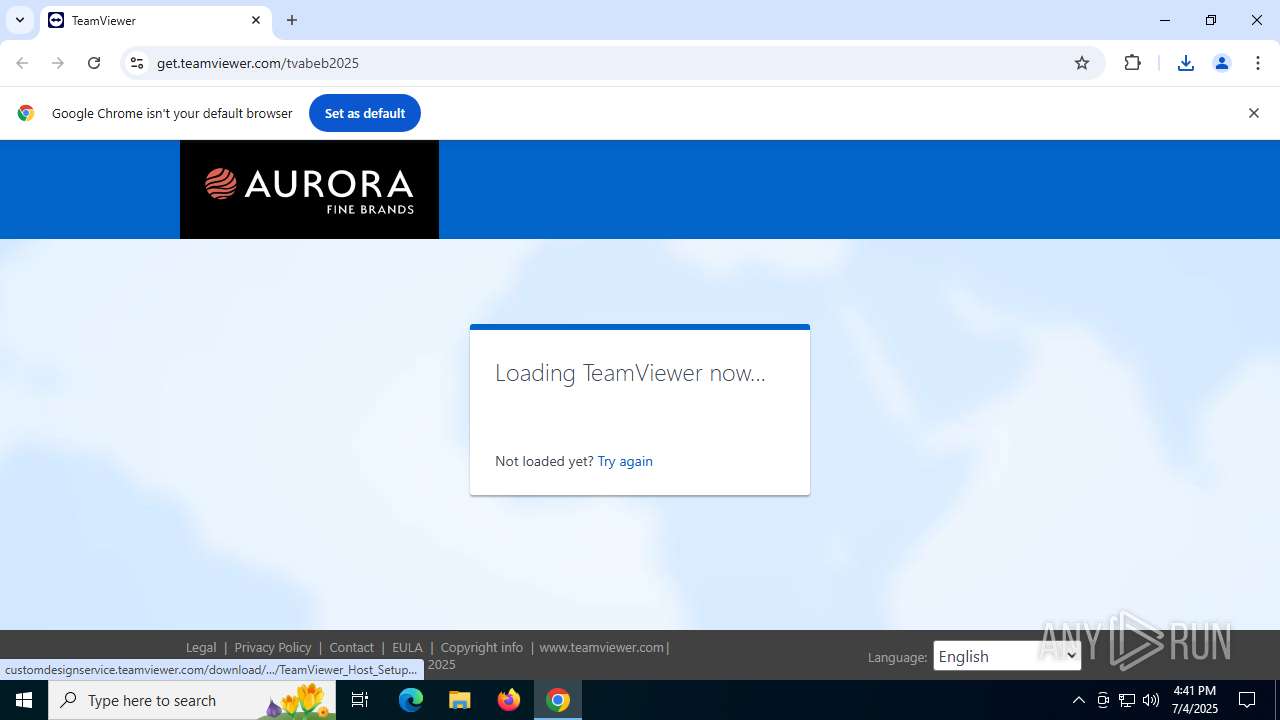Open Chrome three-dot menu
1280x720 pixels.
coord(1258,63)
